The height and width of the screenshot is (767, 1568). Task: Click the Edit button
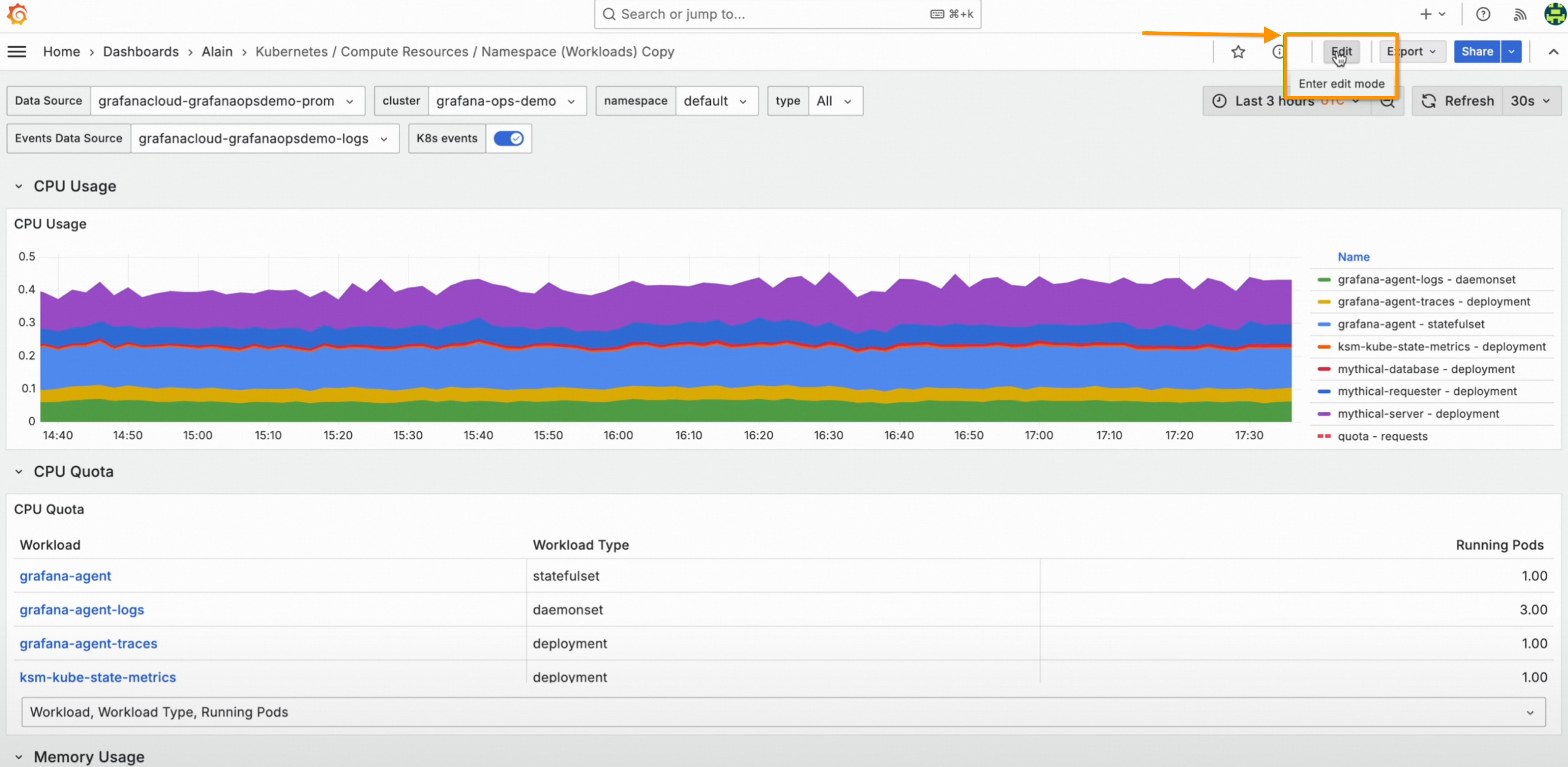pos(1341,52)
